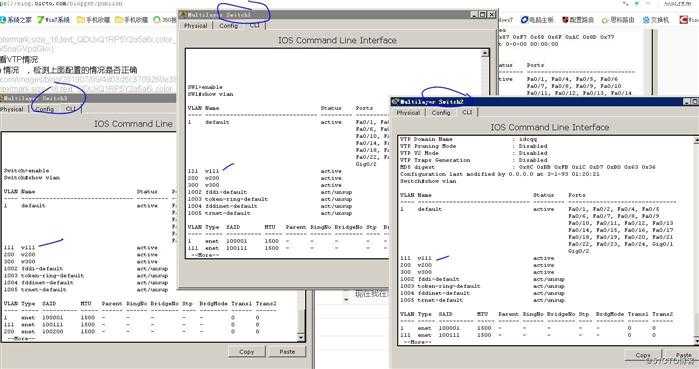Viewport: 699px width, 369px height.
Task: Click Copy button in Multilayer Switch2 window
Action: (x=643, y=355)
